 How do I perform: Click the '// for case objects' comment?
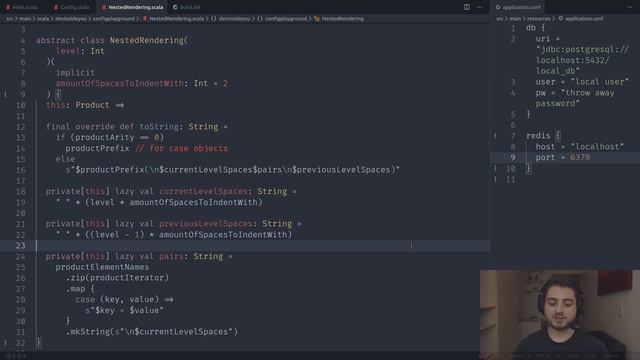(x=182, y=148)
